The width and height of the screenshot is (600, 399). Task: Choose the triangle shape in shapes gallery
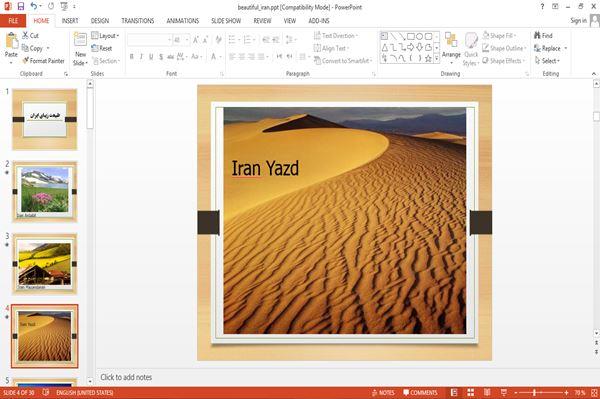[385, 47]
